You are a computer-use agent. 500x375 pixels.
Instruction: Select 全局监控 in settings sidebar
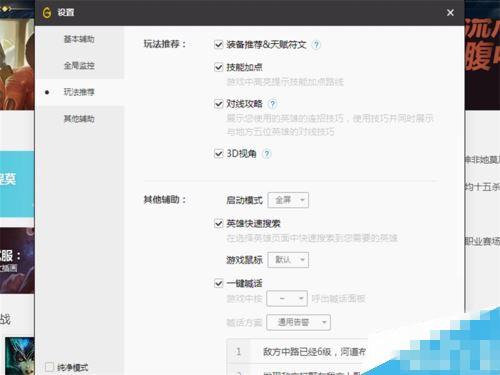coord(79,66)
